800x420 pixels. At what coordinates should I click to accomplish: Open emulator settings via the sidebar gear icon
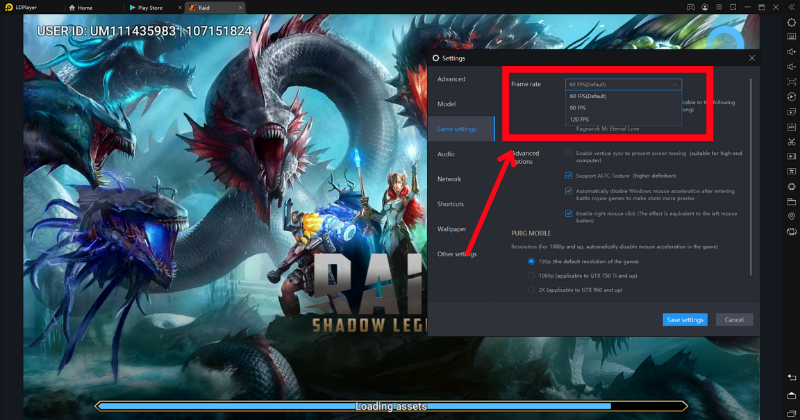[791, 22]
